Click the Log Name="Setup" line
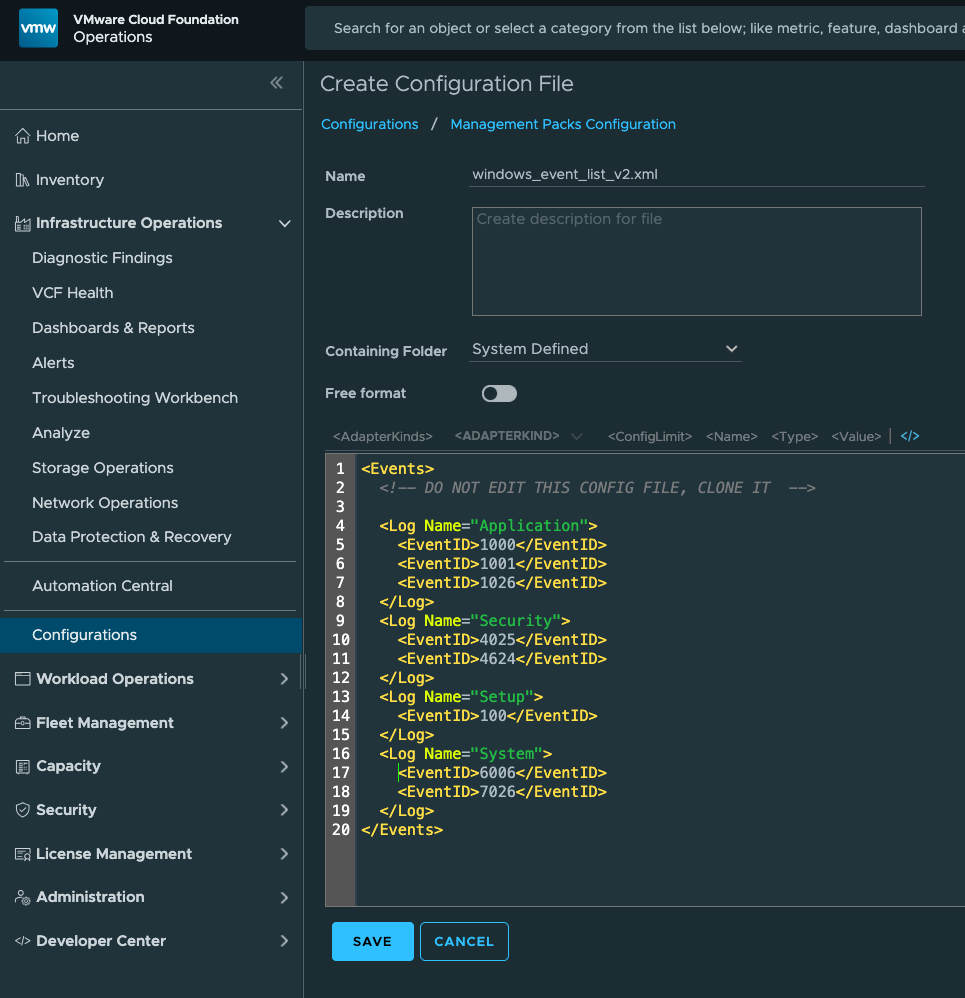This screenshot has width=965, height=998. click(x=461, y=697)
